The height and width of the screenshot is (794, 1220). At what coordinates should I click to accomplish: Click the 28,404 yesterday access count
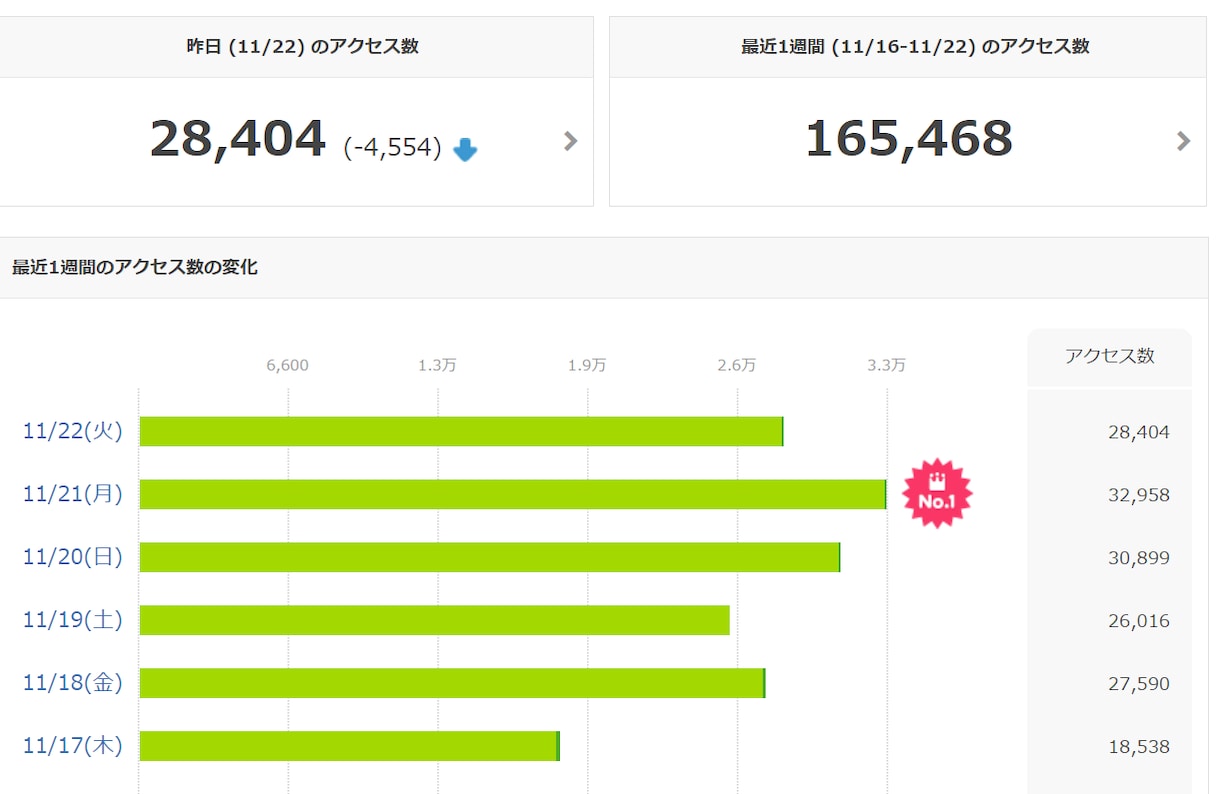click(238, 139)
